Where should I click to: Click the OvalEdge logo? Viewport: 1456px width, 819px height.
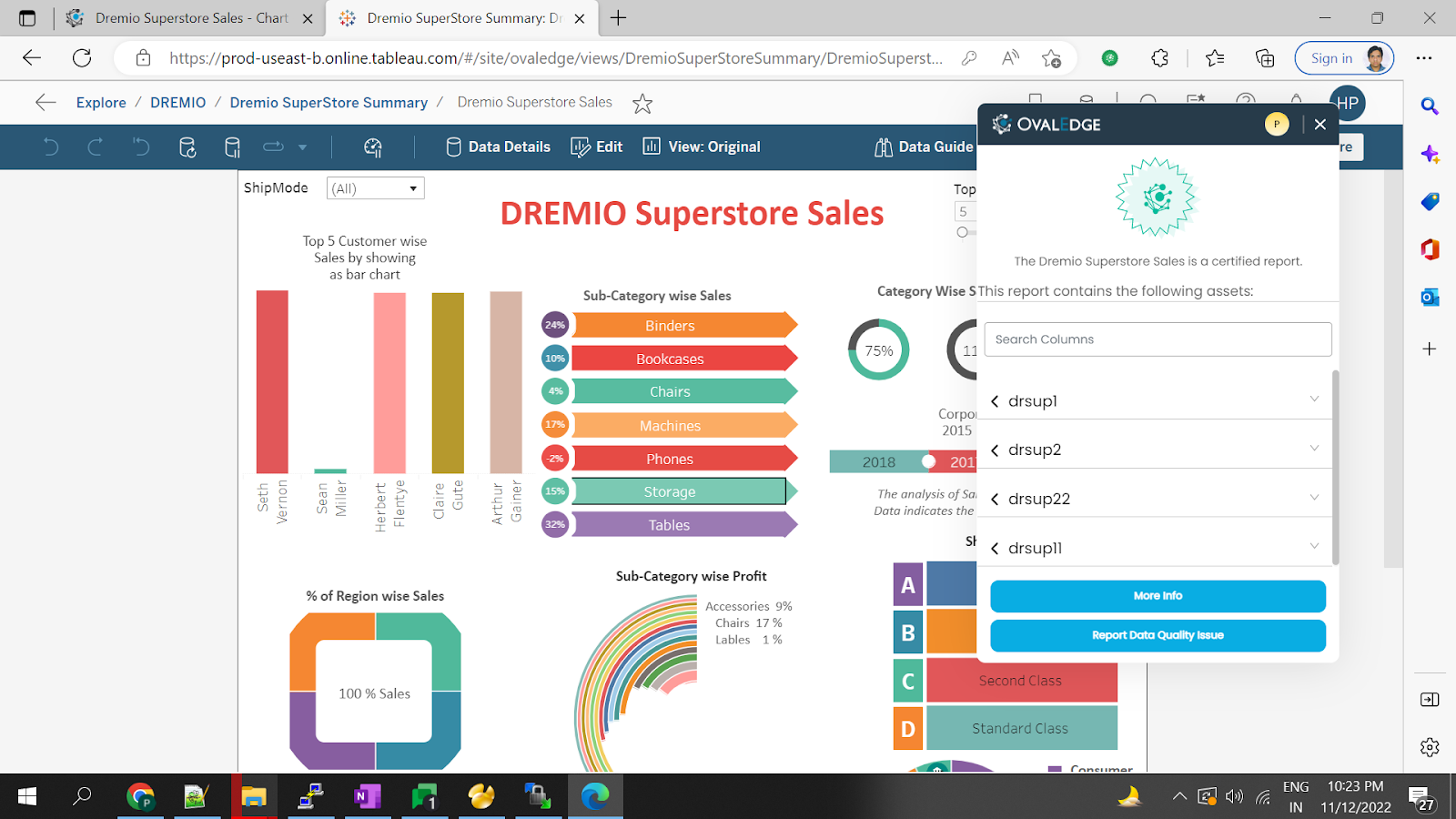click(x=1046, y=125)
